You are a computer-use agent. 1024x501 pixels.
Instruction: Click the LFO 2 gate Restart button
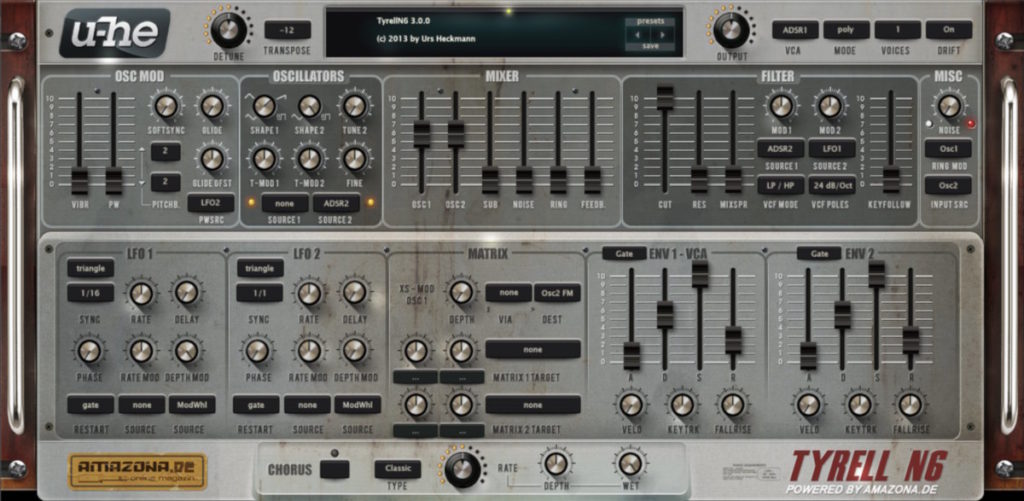(x=256, y=405)
